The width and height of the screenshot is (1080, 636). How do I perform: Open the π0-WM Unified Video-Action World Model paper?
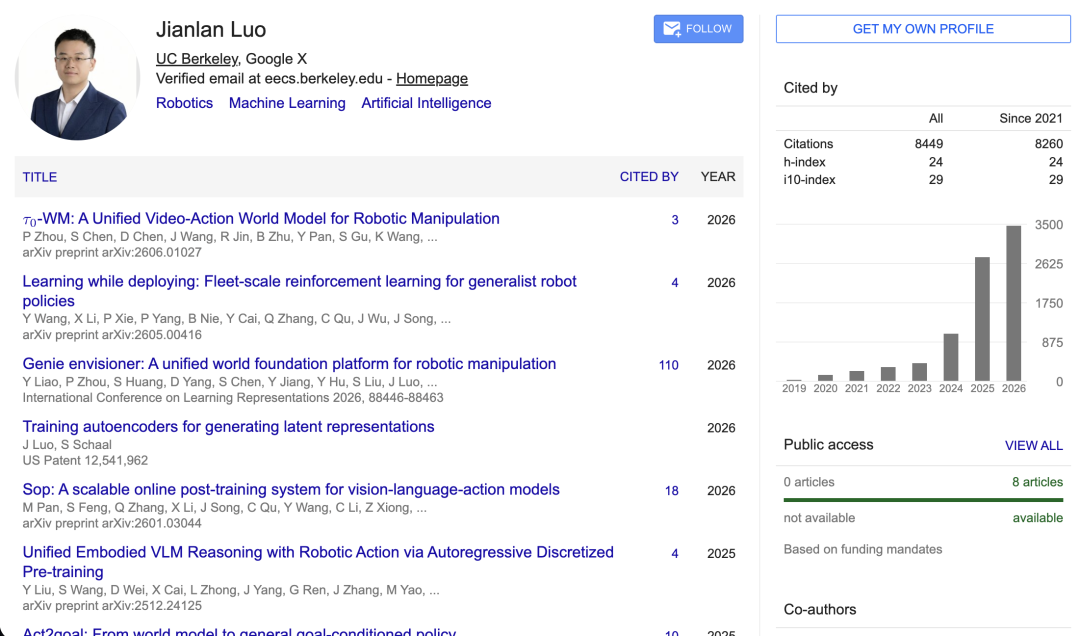tap(261, 218)
